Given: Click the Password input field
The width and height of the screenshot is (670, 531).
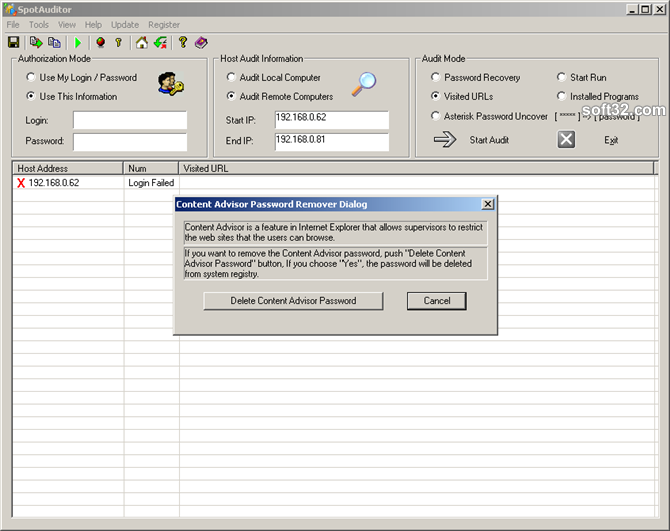Looking at the screenshot, I should click(130, 142).
